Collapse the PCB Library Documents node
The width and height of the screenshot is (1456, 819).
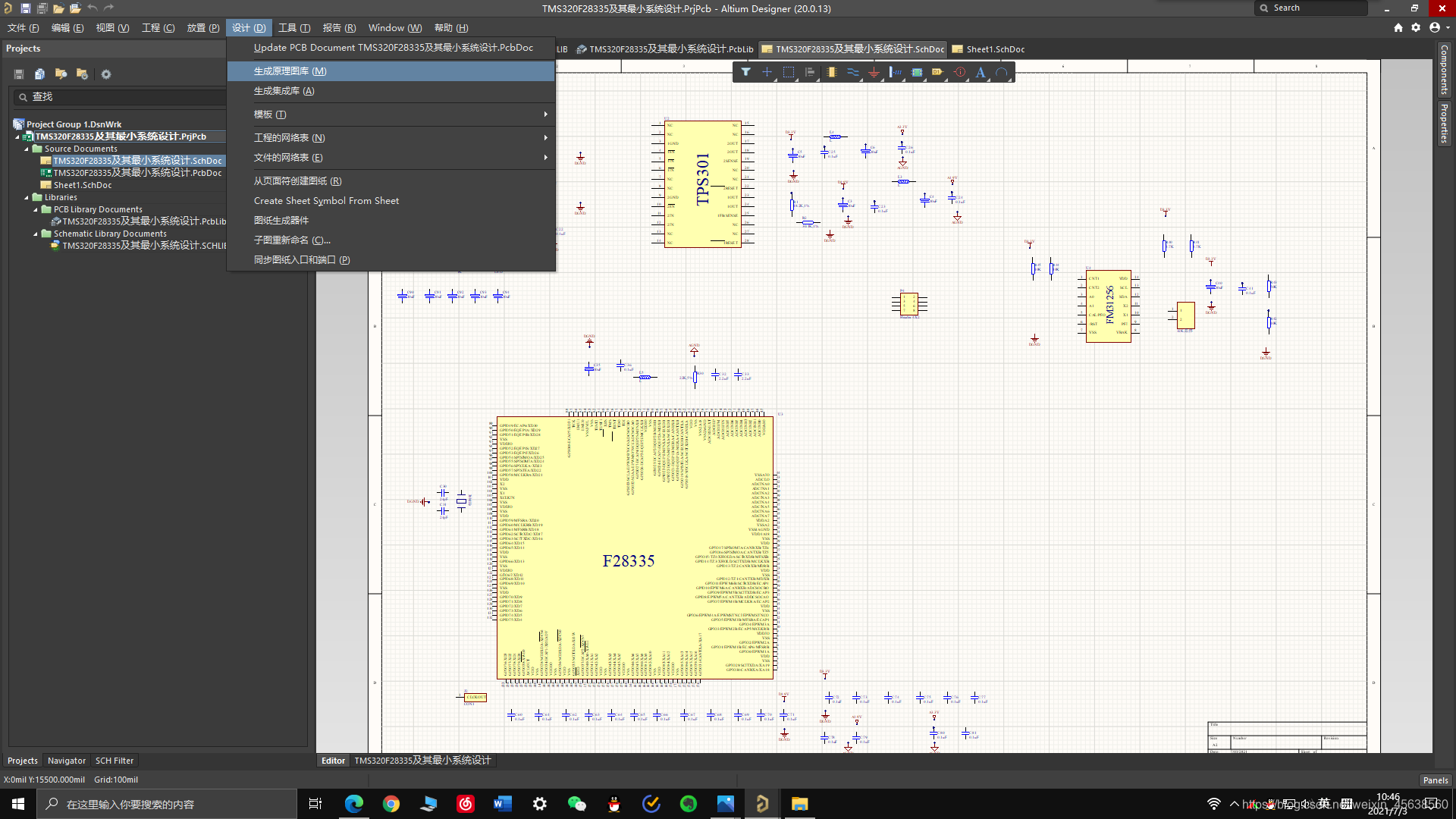36,209
